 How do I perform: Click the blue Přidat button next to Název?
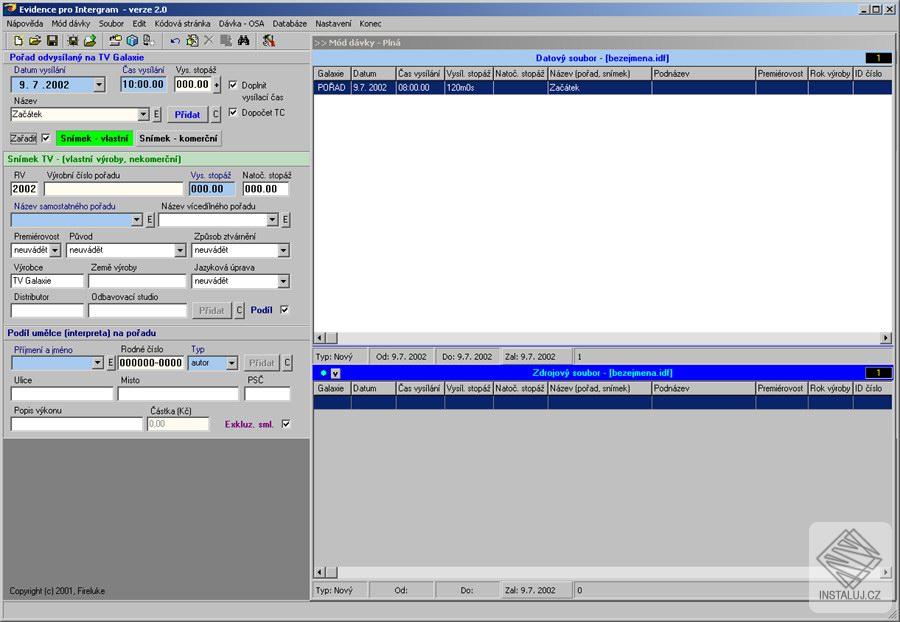186,115
